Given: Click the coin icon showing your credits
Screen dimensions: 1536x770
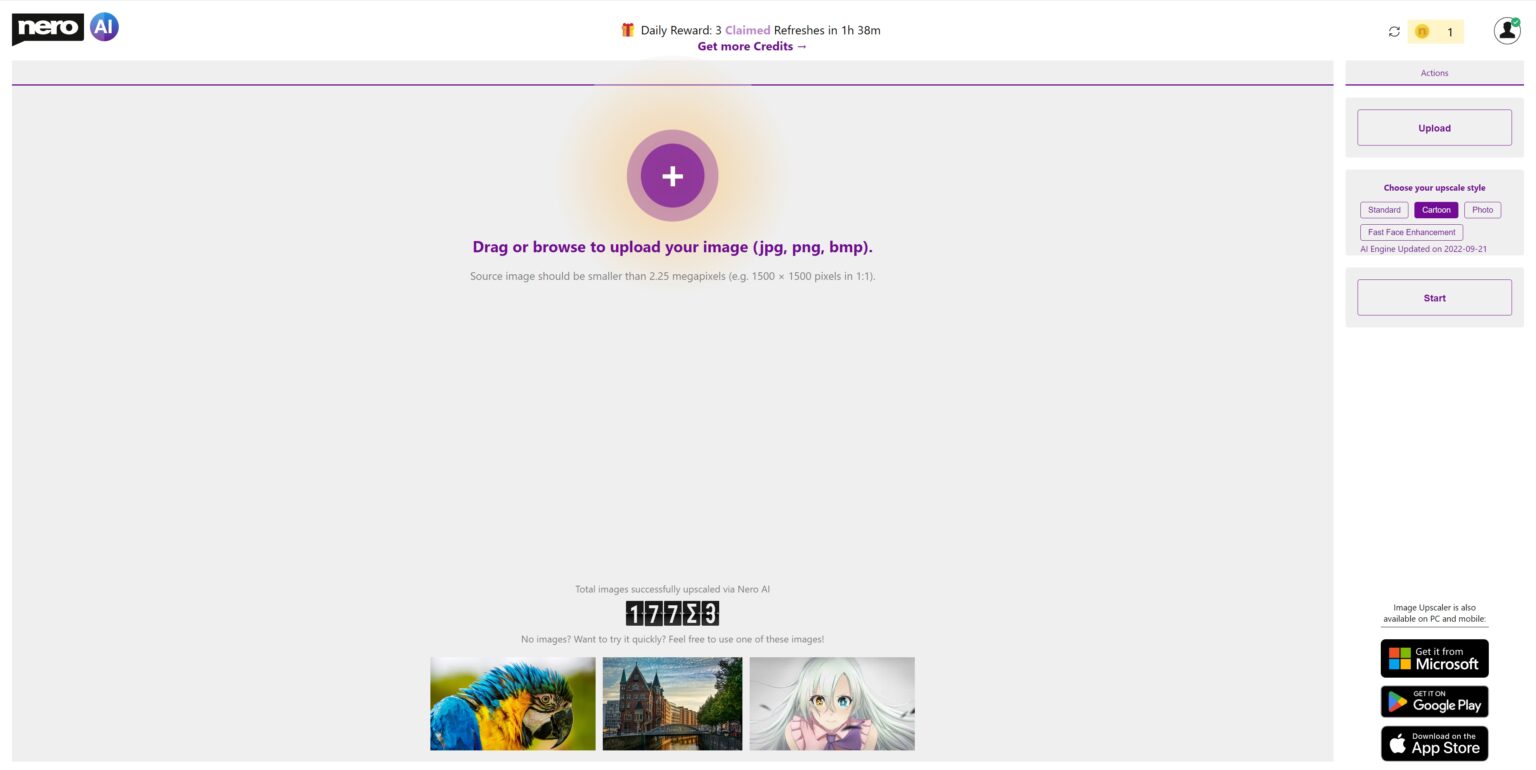Looking at the screenshot, I should 1423,31.
